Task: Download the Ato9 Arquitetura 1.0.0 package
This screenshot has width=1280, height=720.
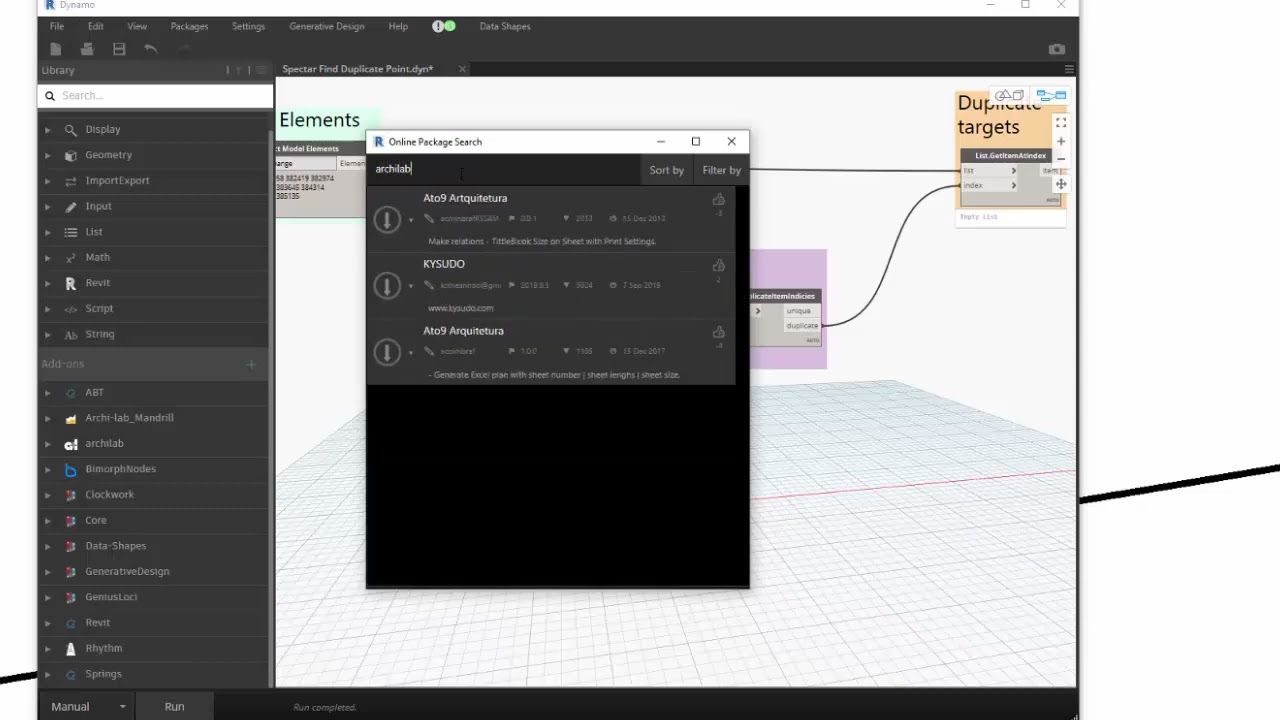Action: point(387,352)
